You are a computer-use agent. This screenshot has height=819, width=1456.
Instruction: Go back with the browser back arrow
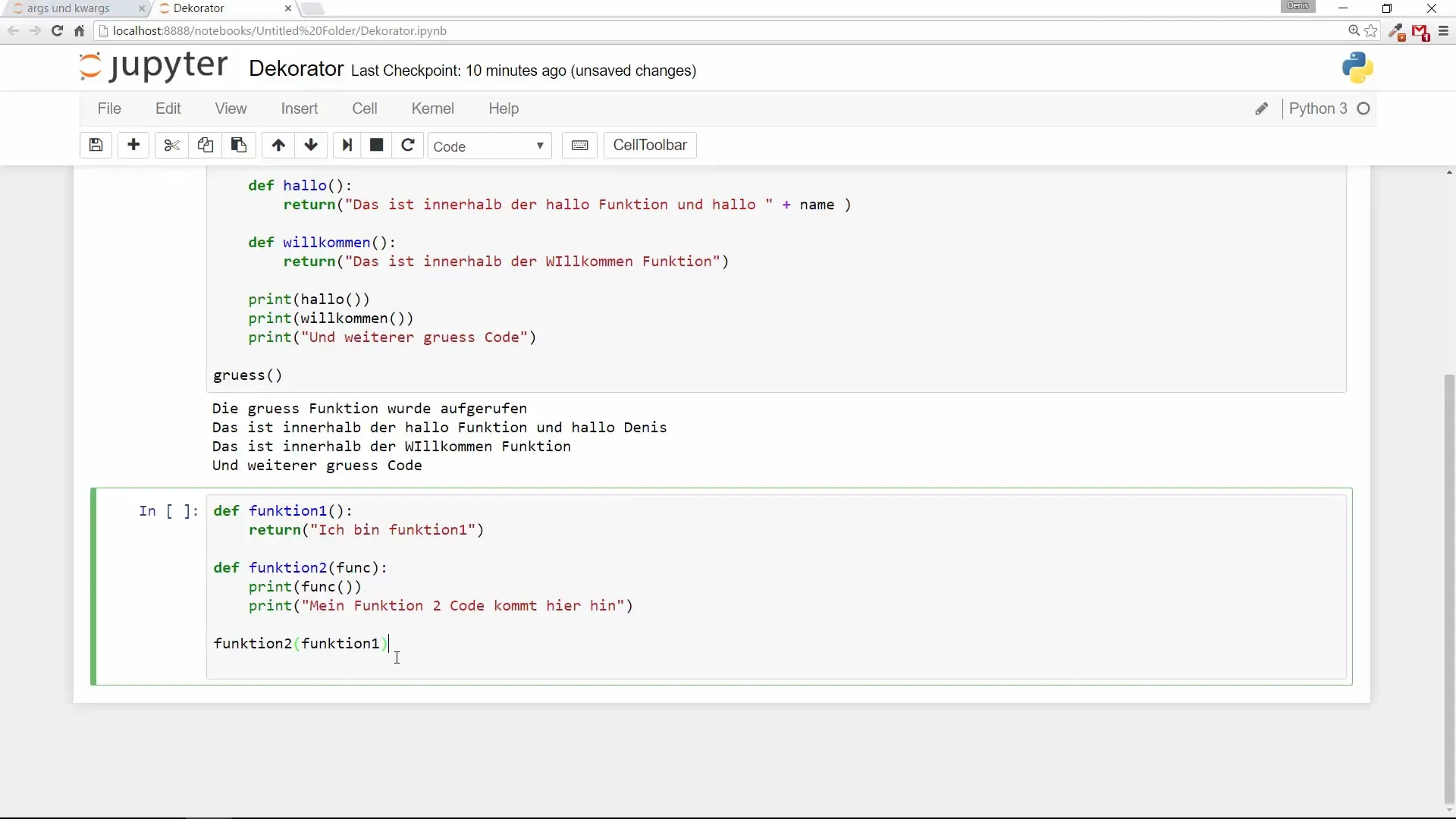[13, 31]
